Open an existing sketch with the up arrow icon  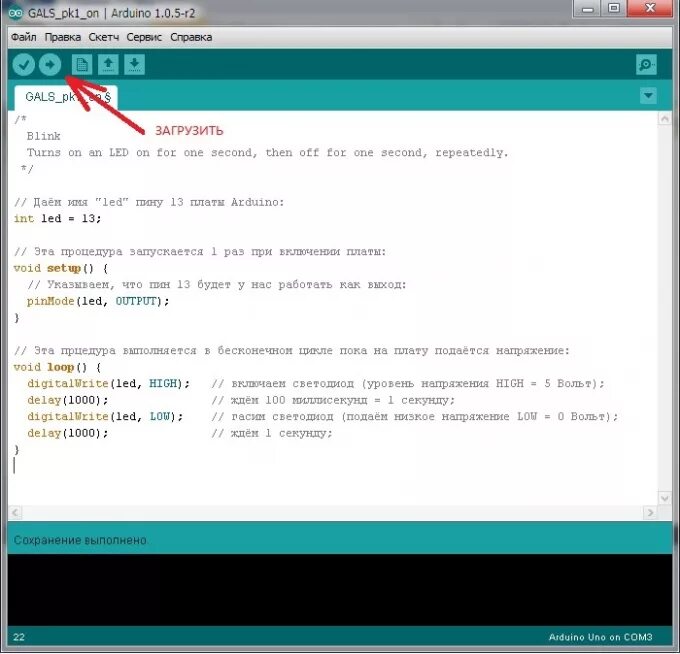point(108,65)
